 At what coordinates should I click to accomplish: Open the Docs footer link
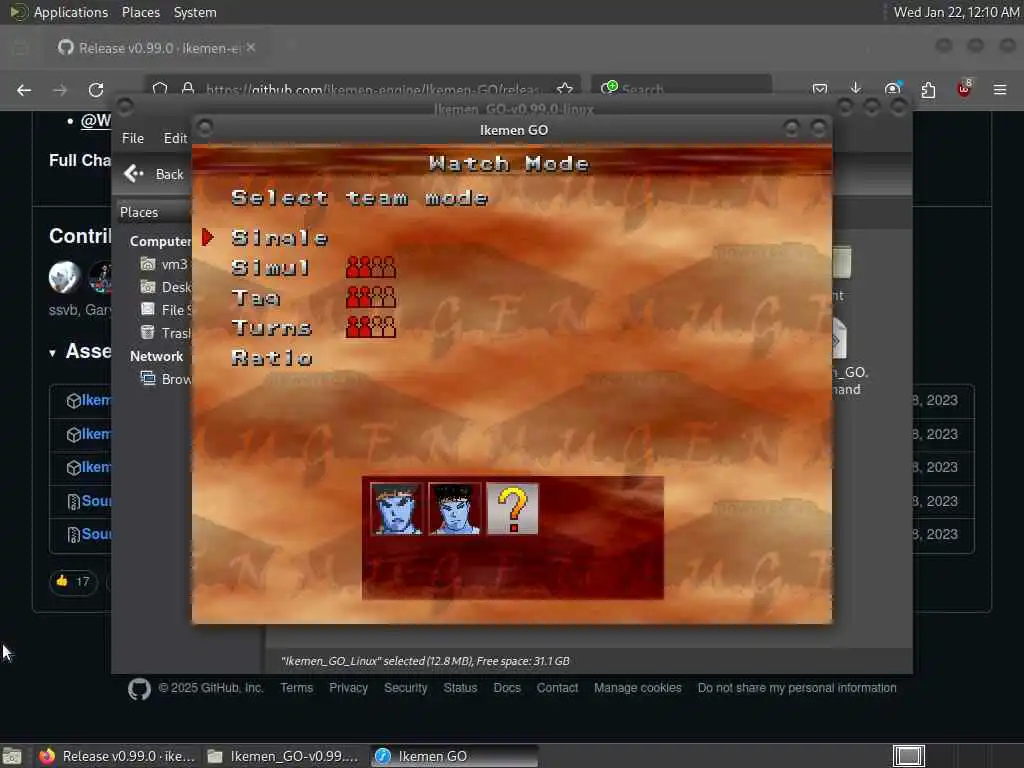click(507, 688)
